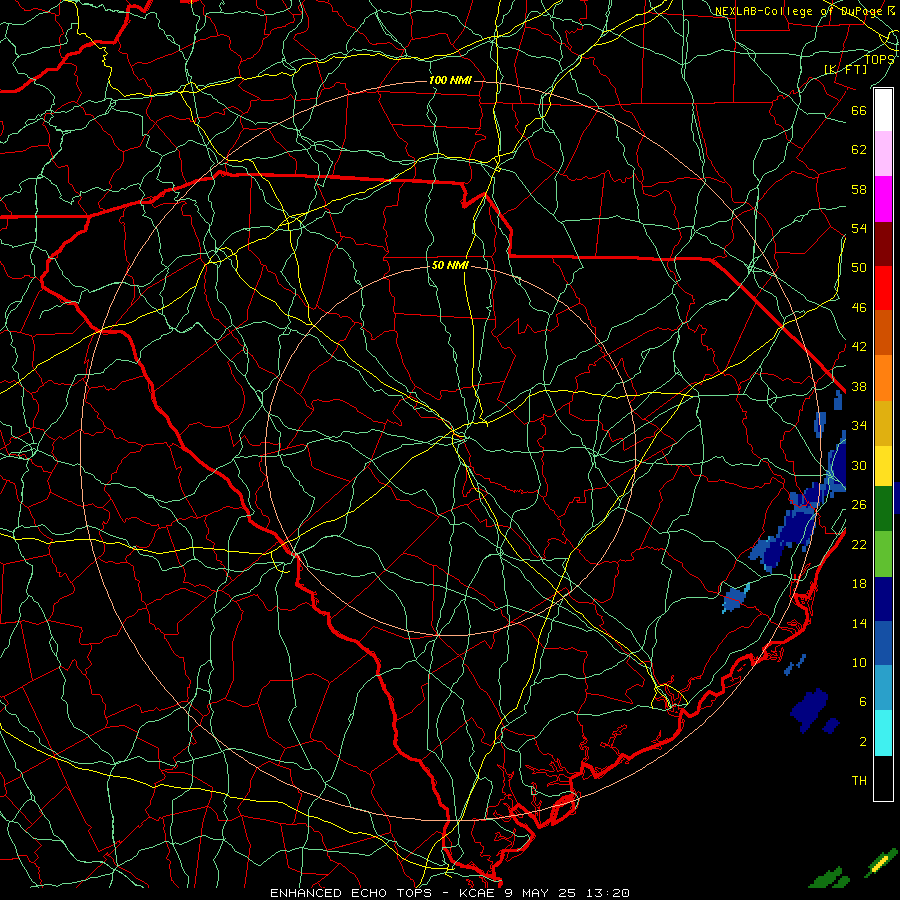Click the medium blue 18 kft legend swatch
Image resolution: width=900 pixels, height=900 pixels.
(x=883, y=643)
